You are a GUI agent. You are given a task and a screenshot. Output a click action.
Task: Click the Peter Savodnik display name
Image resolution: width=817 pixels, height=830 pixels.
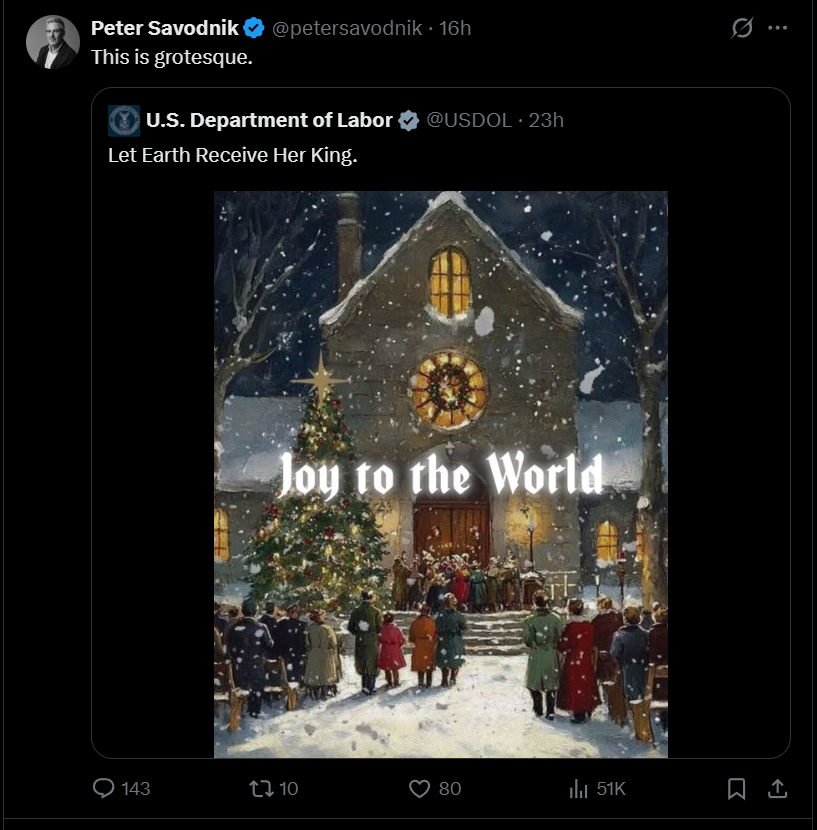click(165, 28)
